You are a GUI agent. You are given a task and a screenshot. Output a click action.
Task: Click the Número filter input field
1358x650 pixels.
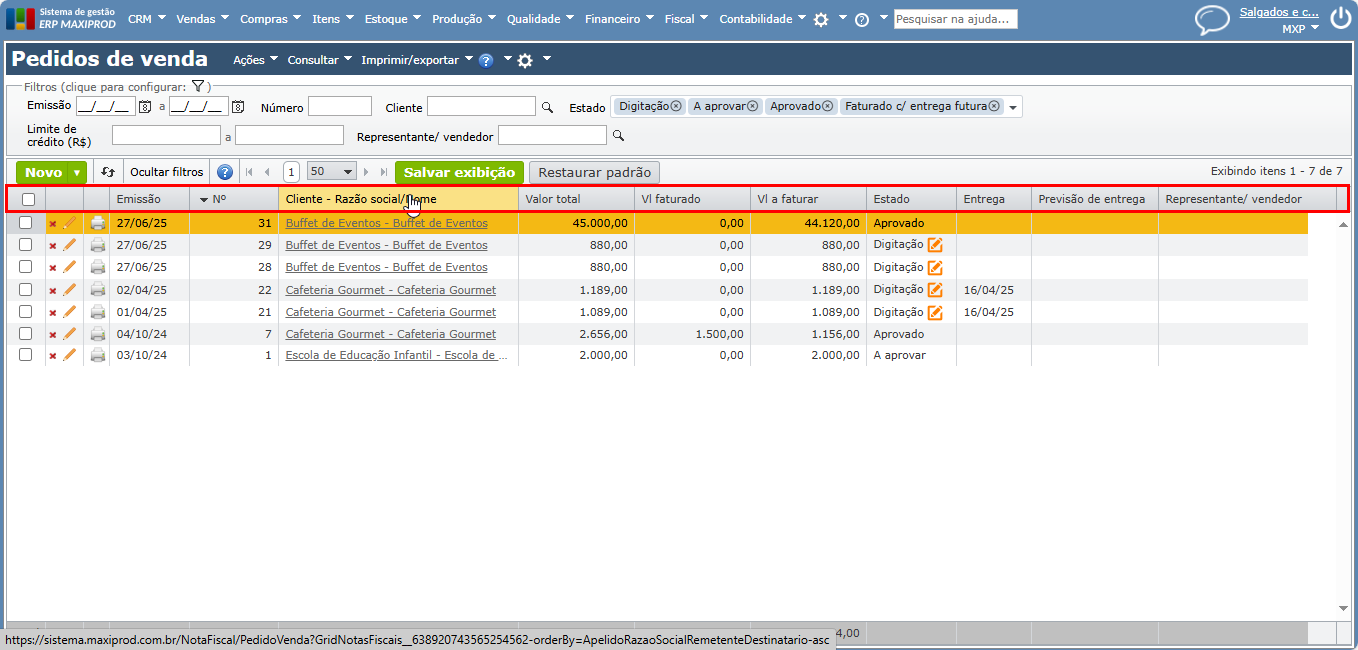coord(340,107)
